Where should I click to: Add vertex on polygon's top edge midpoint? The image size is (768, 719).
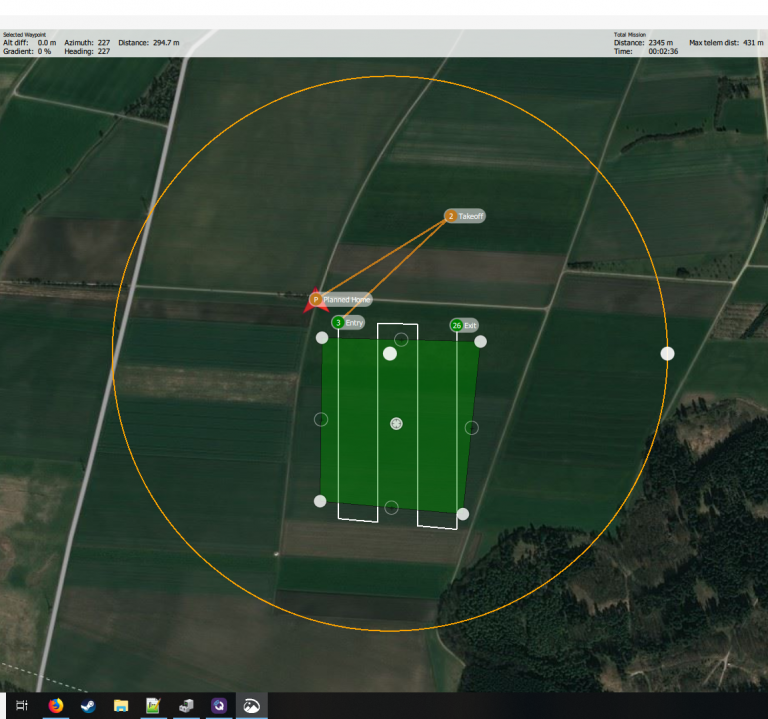[401, 339]
